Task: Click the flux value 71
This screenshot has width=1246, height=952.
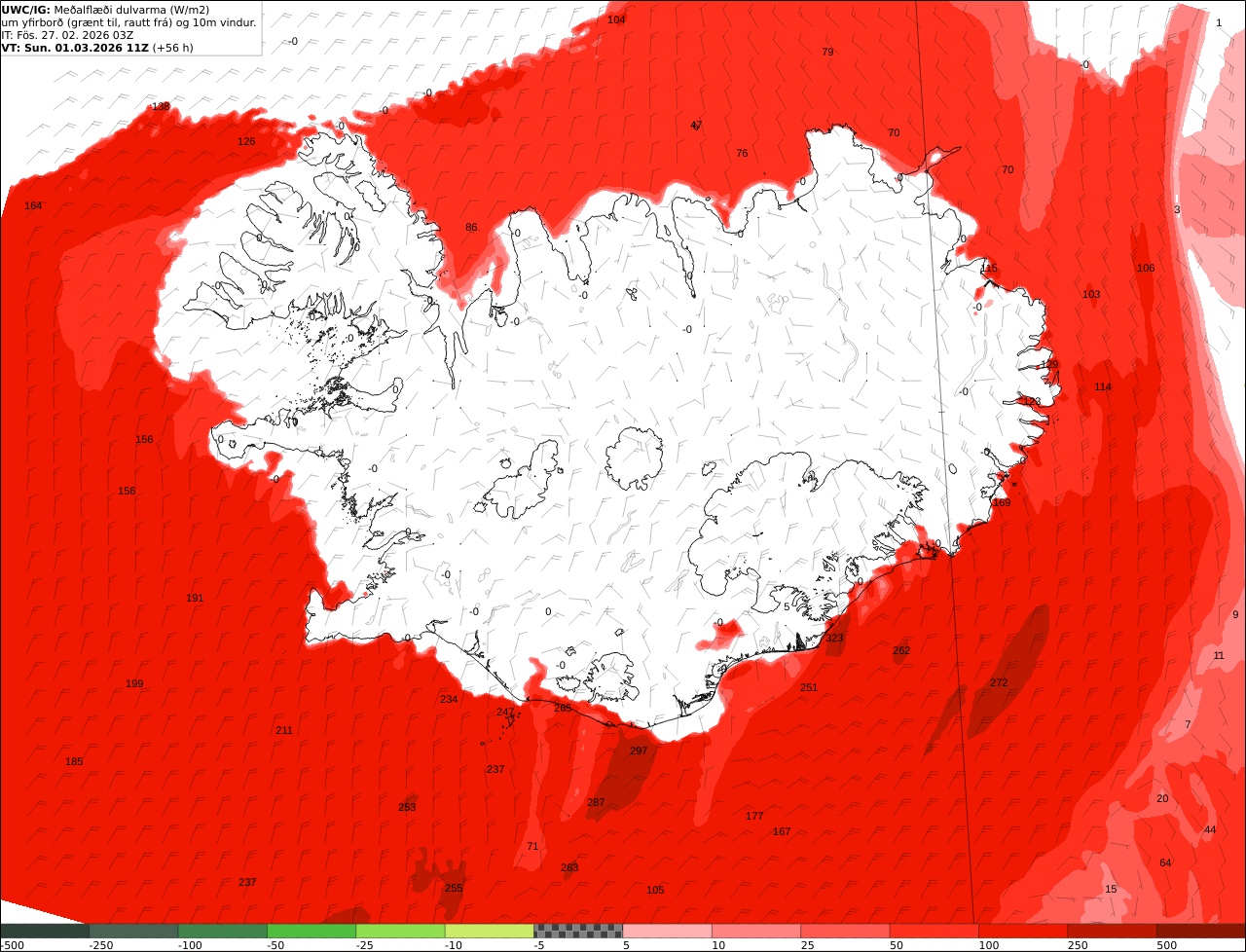Action: (x=532, y=846)
